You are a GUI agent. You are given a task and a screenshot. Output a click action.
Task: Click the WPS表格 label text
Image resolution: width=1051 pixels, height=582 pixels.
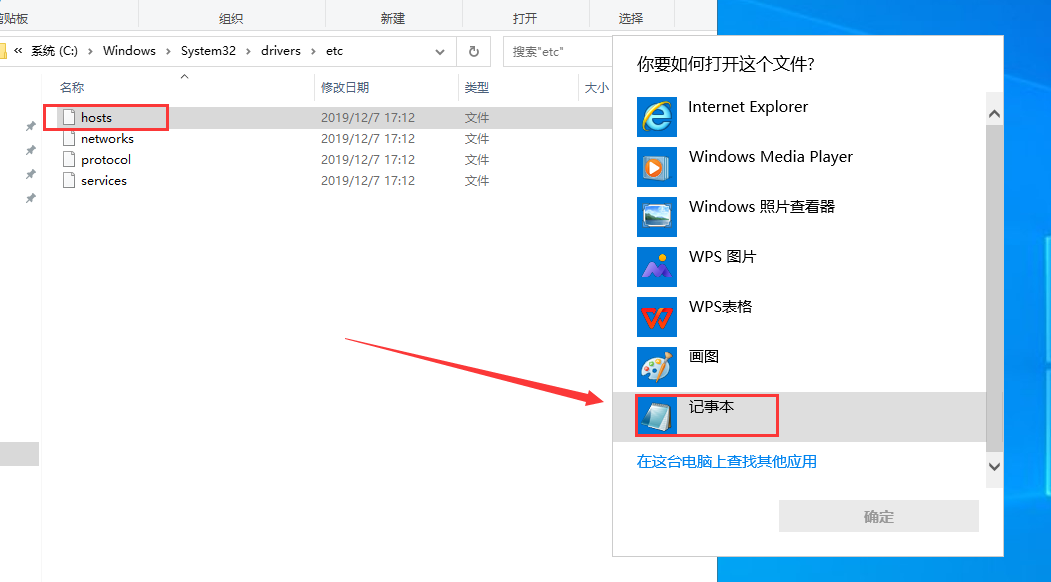pos(721,306)
